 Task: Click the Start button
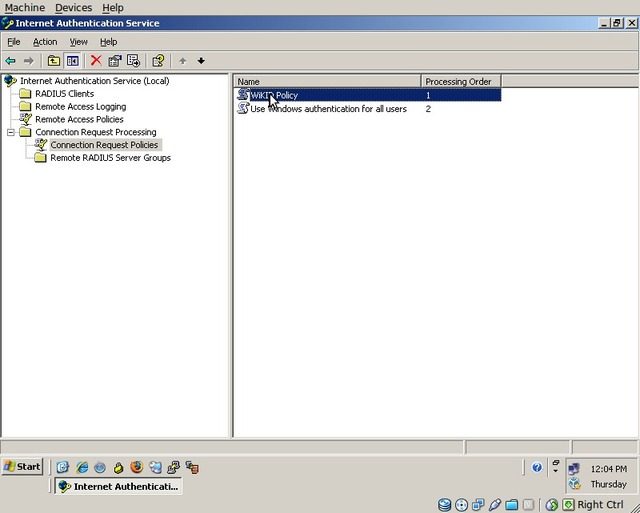click(x=22, y=466)
